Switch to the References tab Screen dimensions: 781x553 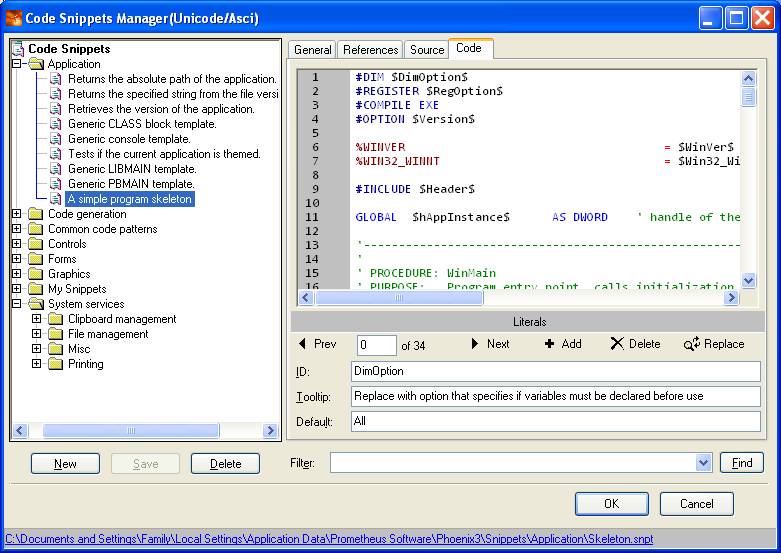370,50
